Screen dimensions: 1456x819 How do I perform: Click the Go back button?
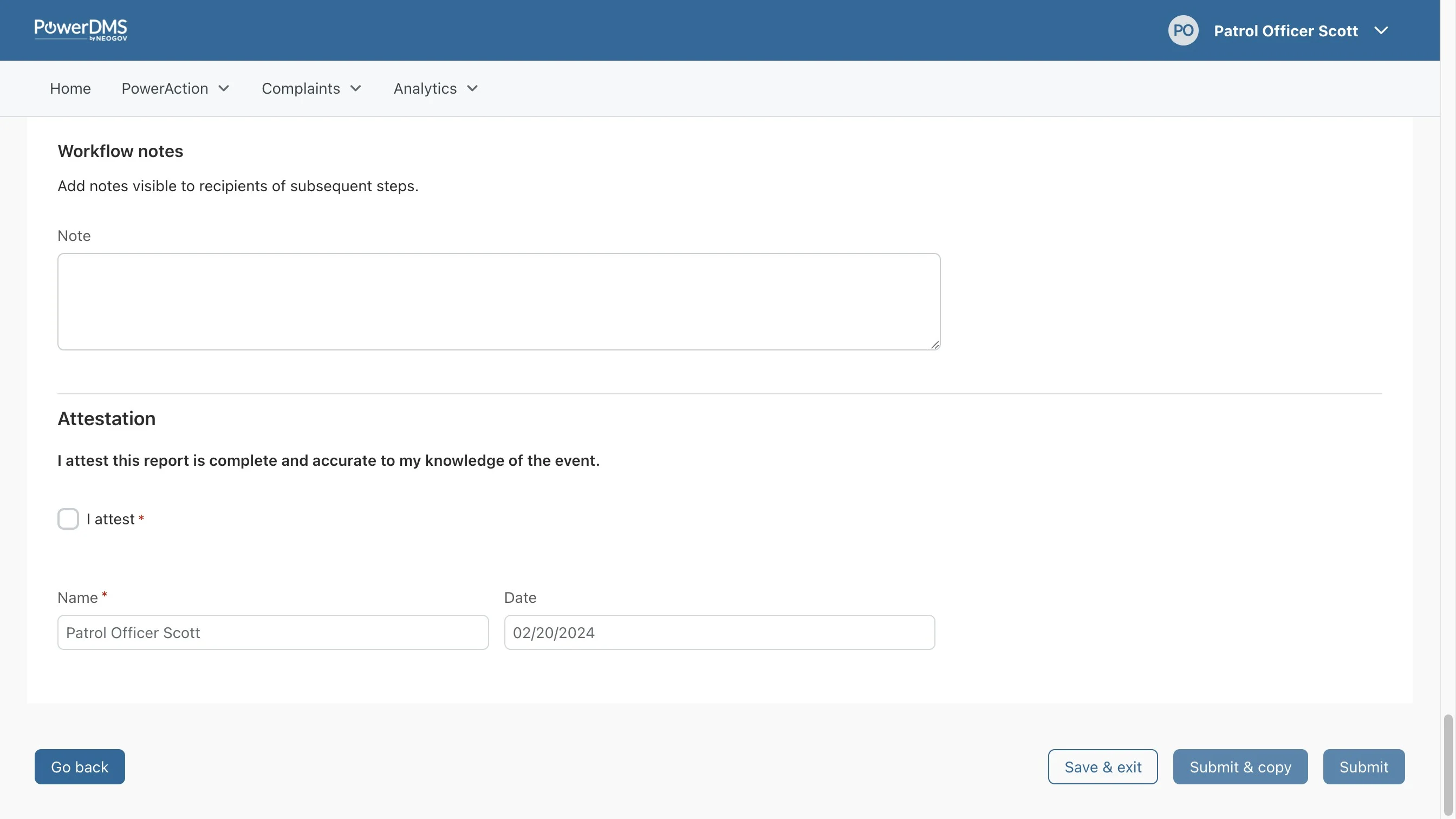[x=80, y=766]
